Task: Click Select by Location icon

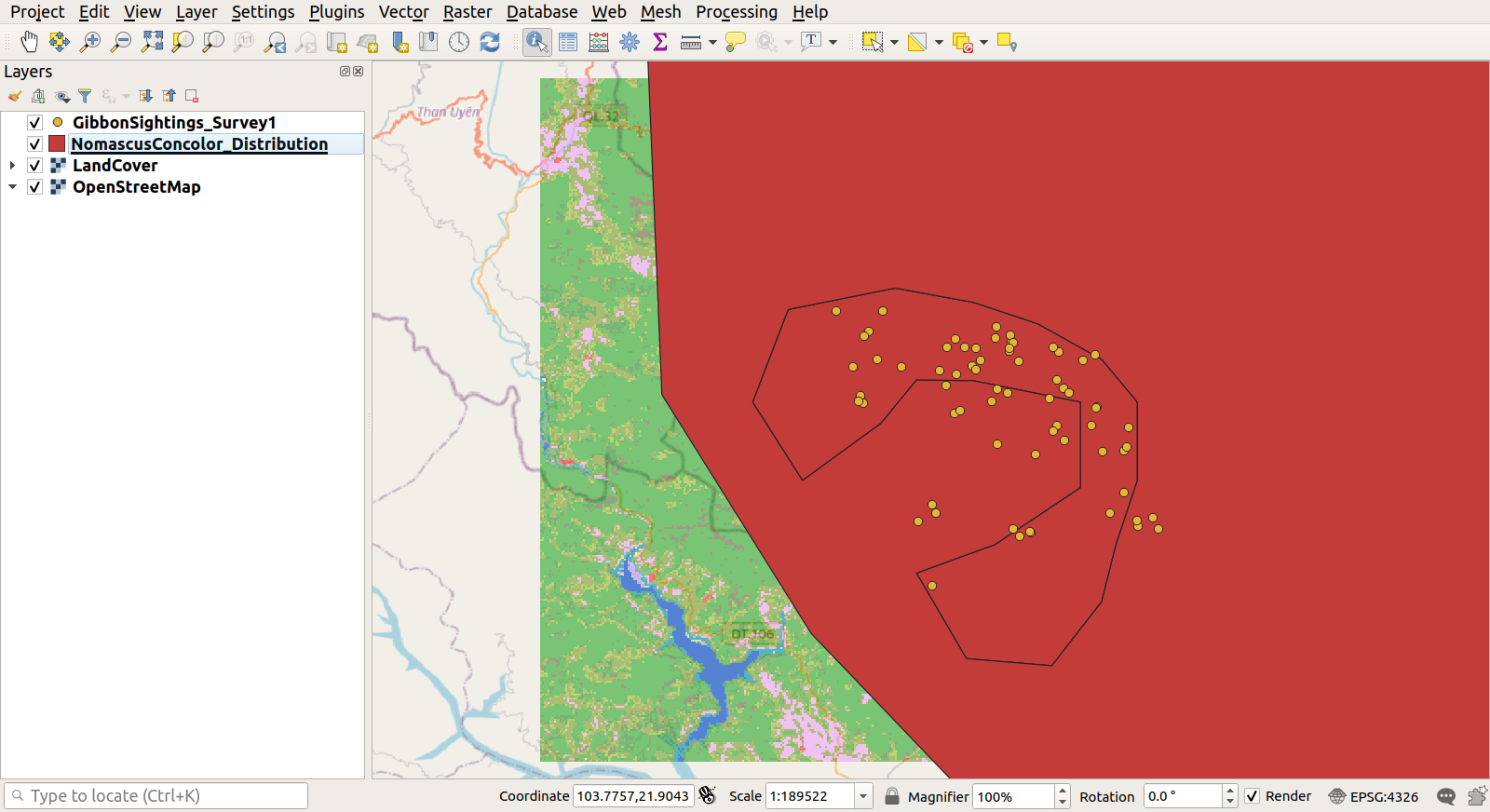Action: 1007,42
